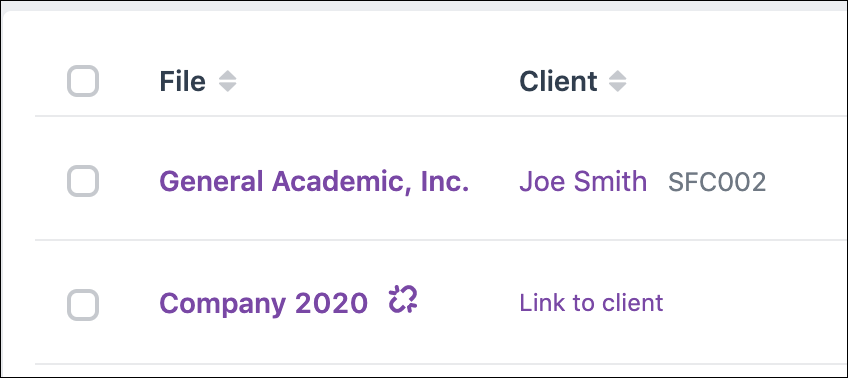Click the broken-link icon beside Company 2020
Screen dimensions: 848x378
click(x=403, y=300)
